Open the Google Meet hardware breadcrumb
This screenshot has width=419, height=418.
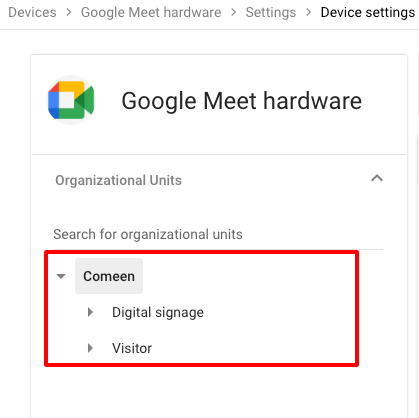coord(151,13)
